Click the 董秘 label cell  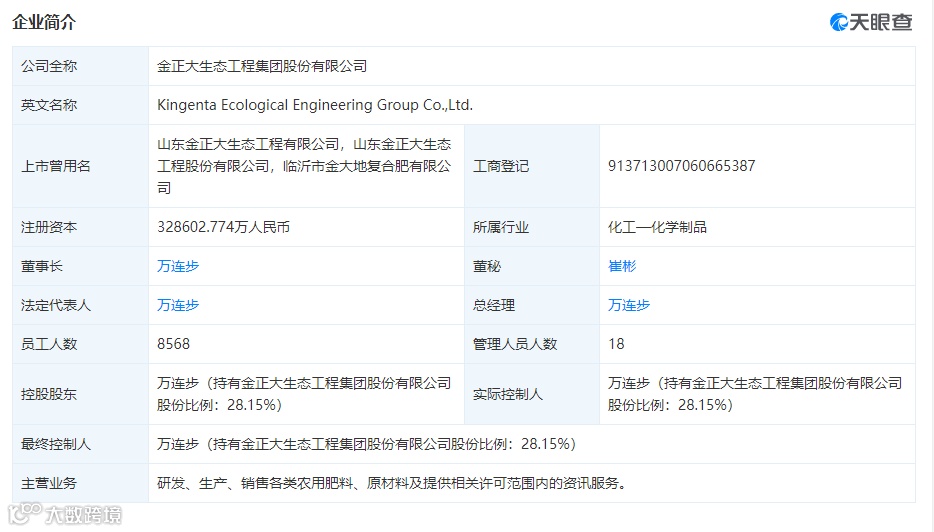tap(532, 266)
